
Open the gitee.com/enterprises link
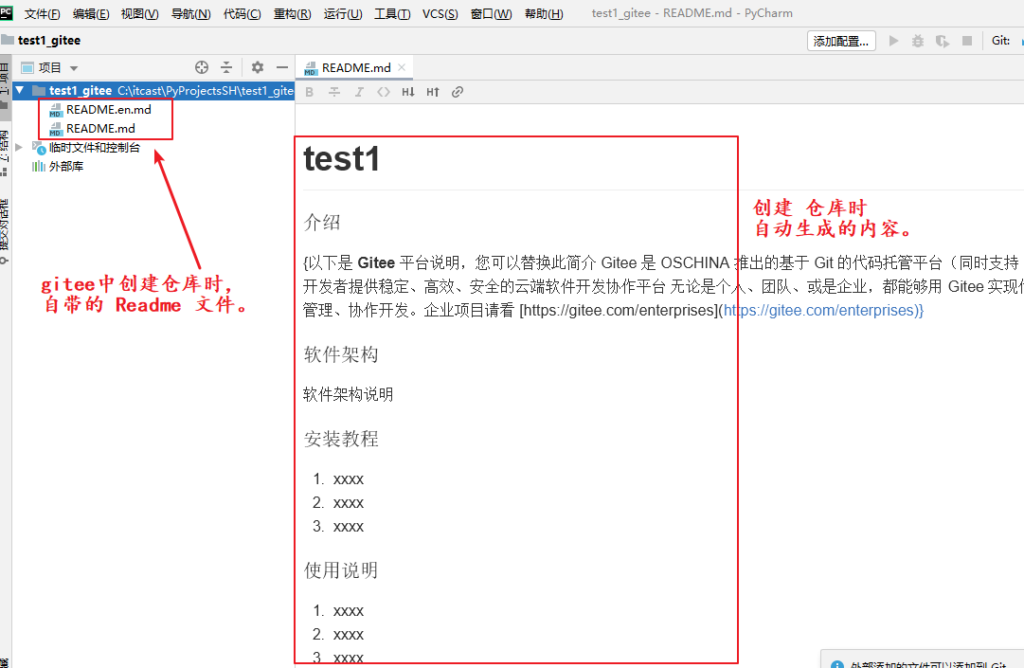820,310
